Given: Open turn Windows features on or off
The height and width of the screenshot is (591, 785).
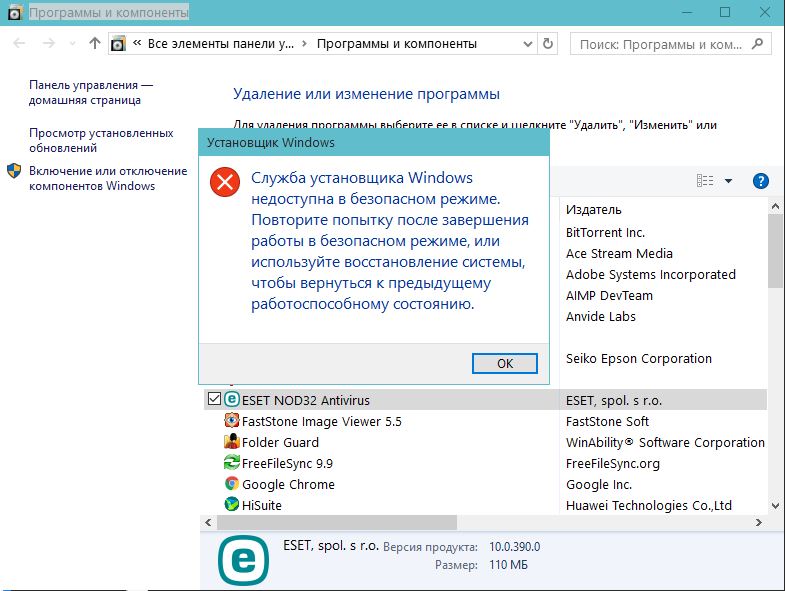Looking at the screenshot, I should 108,178.
